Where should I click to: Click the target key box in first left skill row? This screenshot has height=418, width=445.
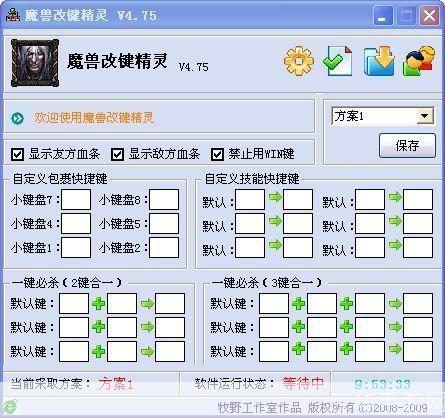click(298, 199)
